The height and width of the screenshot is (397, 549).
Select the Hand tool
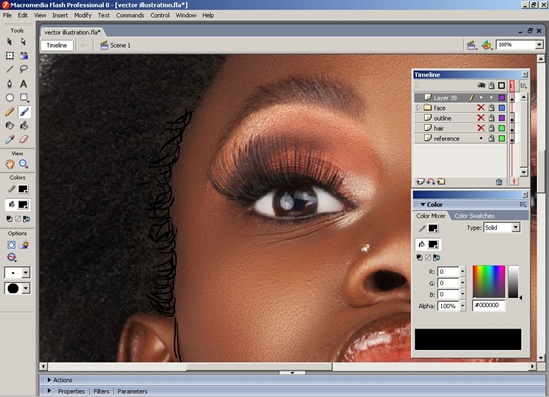coord(9,164)
